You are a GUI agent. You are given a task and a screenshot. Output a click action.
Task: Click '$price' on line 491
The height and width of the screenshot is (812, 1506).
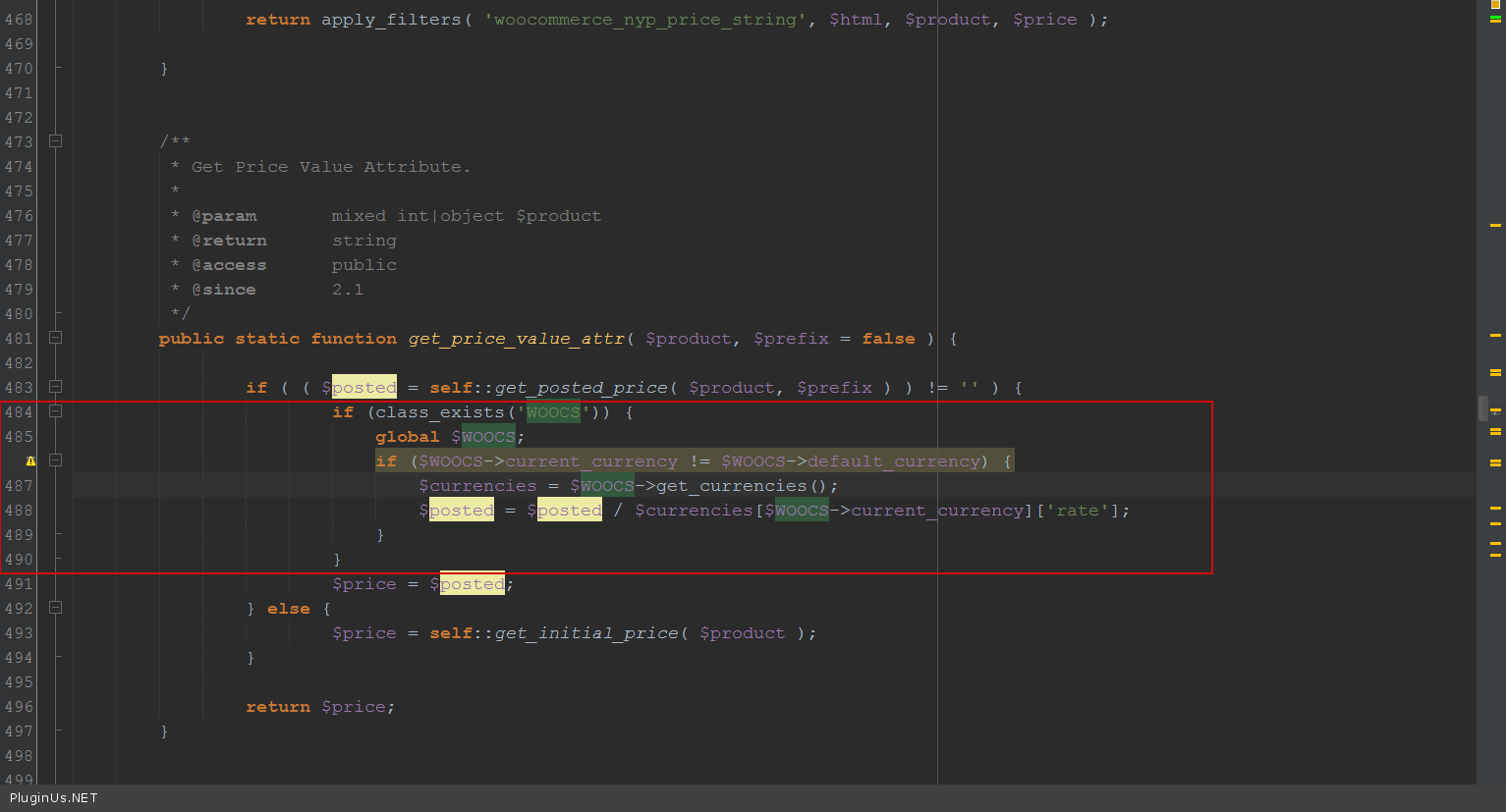point(364,584)
